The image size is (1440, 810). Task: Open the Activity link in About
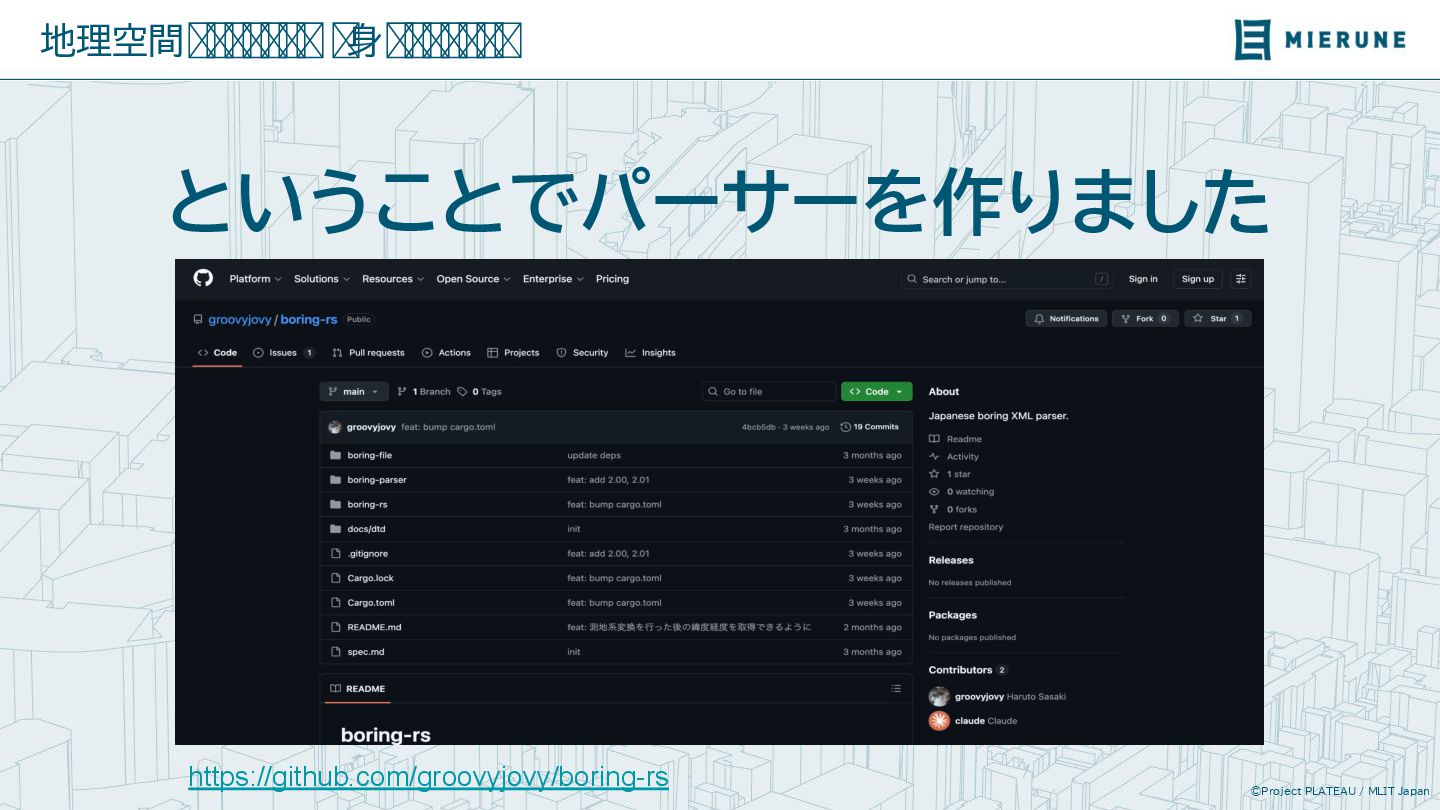tap(954, 457)
